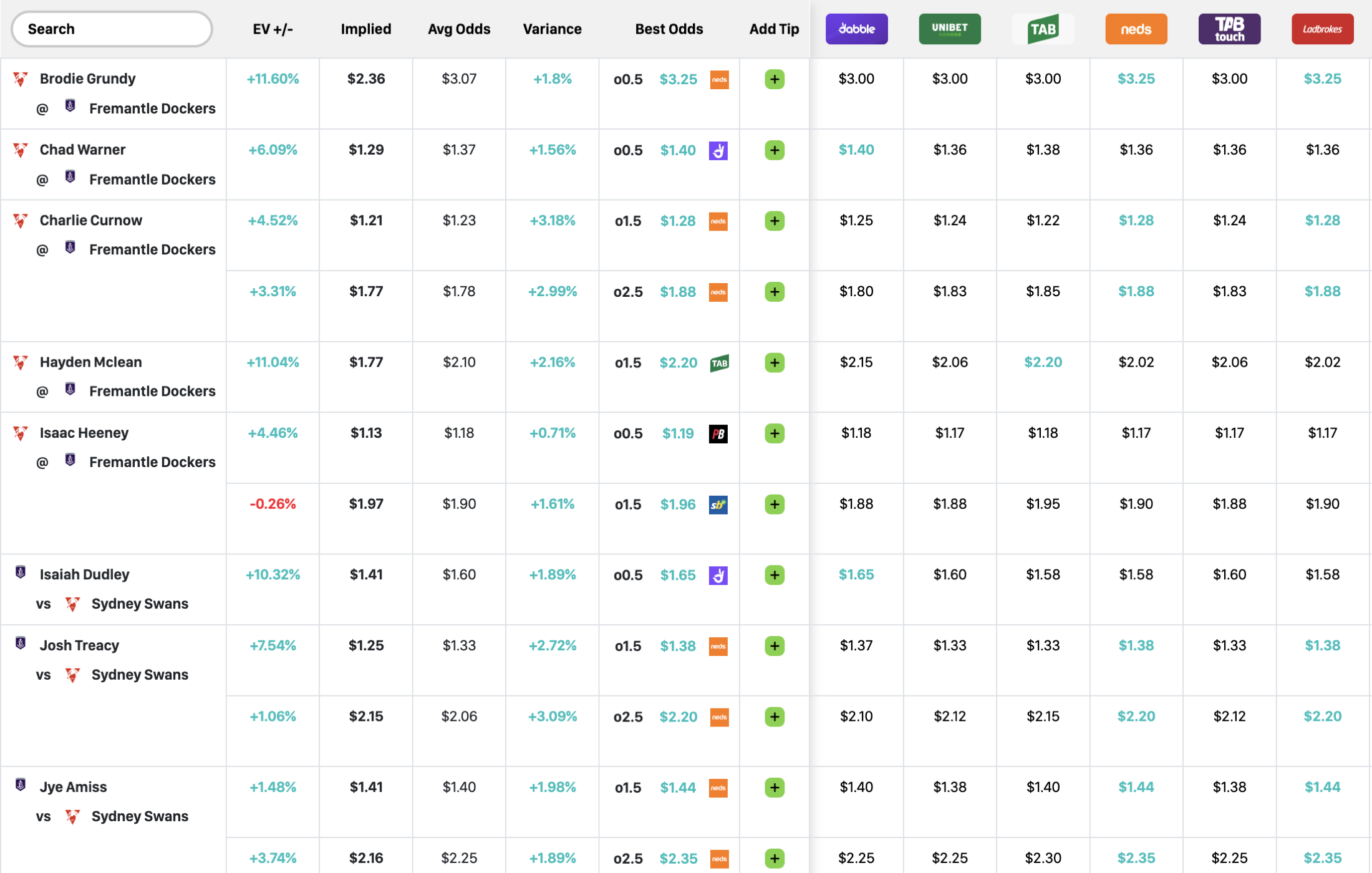This screenshot has width=1372, height=873.
Task: Click the TAB bookmaker logo
Action: 1043,29
